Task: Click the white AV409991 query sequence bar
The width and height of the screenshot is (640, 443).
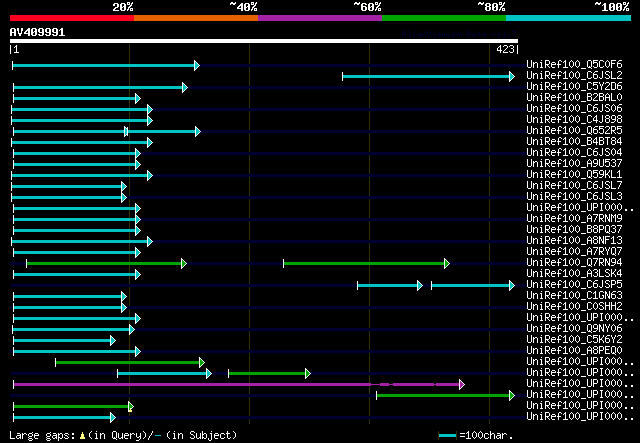Action: click(264, 41)
